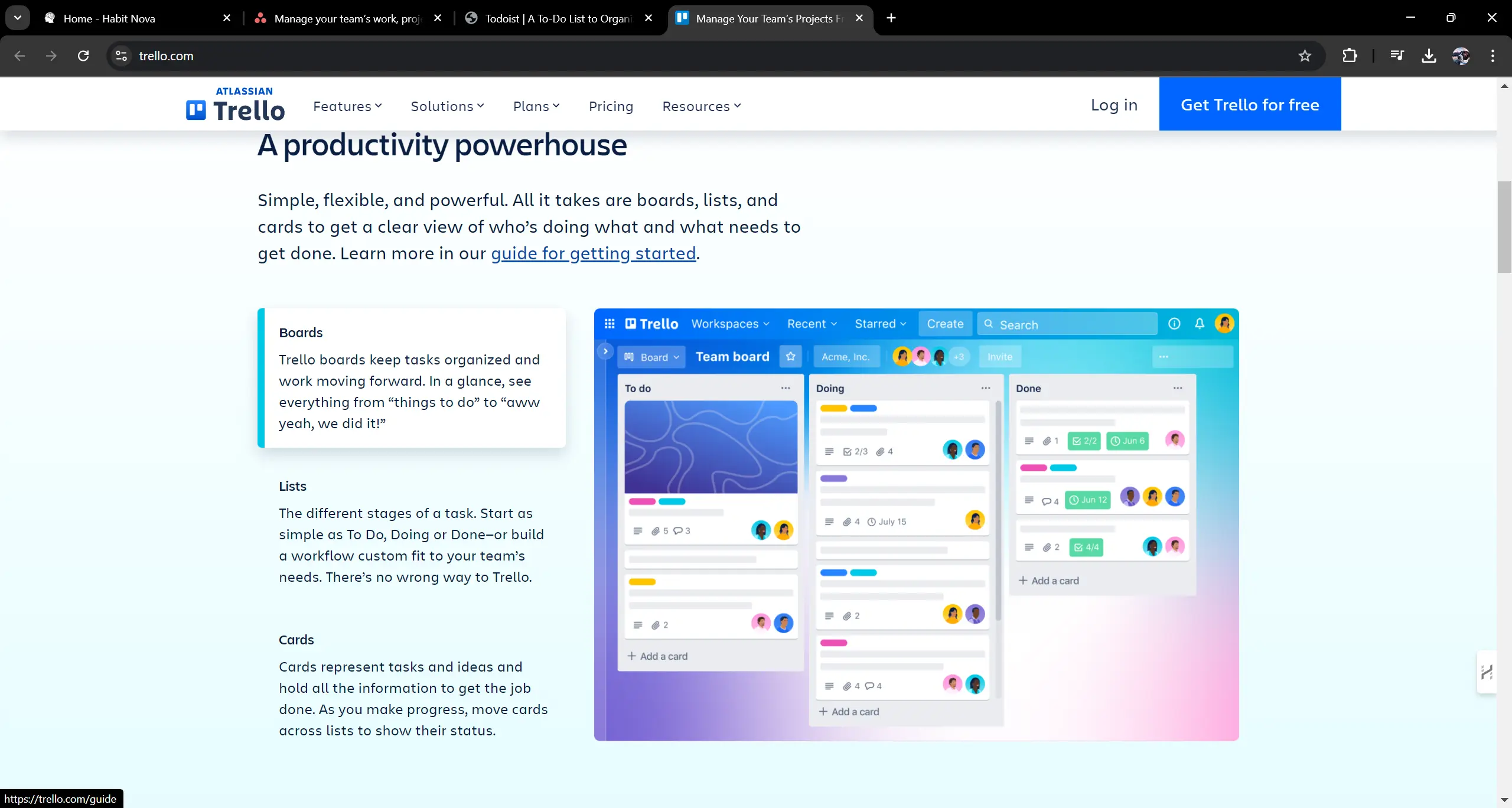Click the Trello logo in the site header
The width and height of the screenshot is (1512, 808).
point(235,105)
